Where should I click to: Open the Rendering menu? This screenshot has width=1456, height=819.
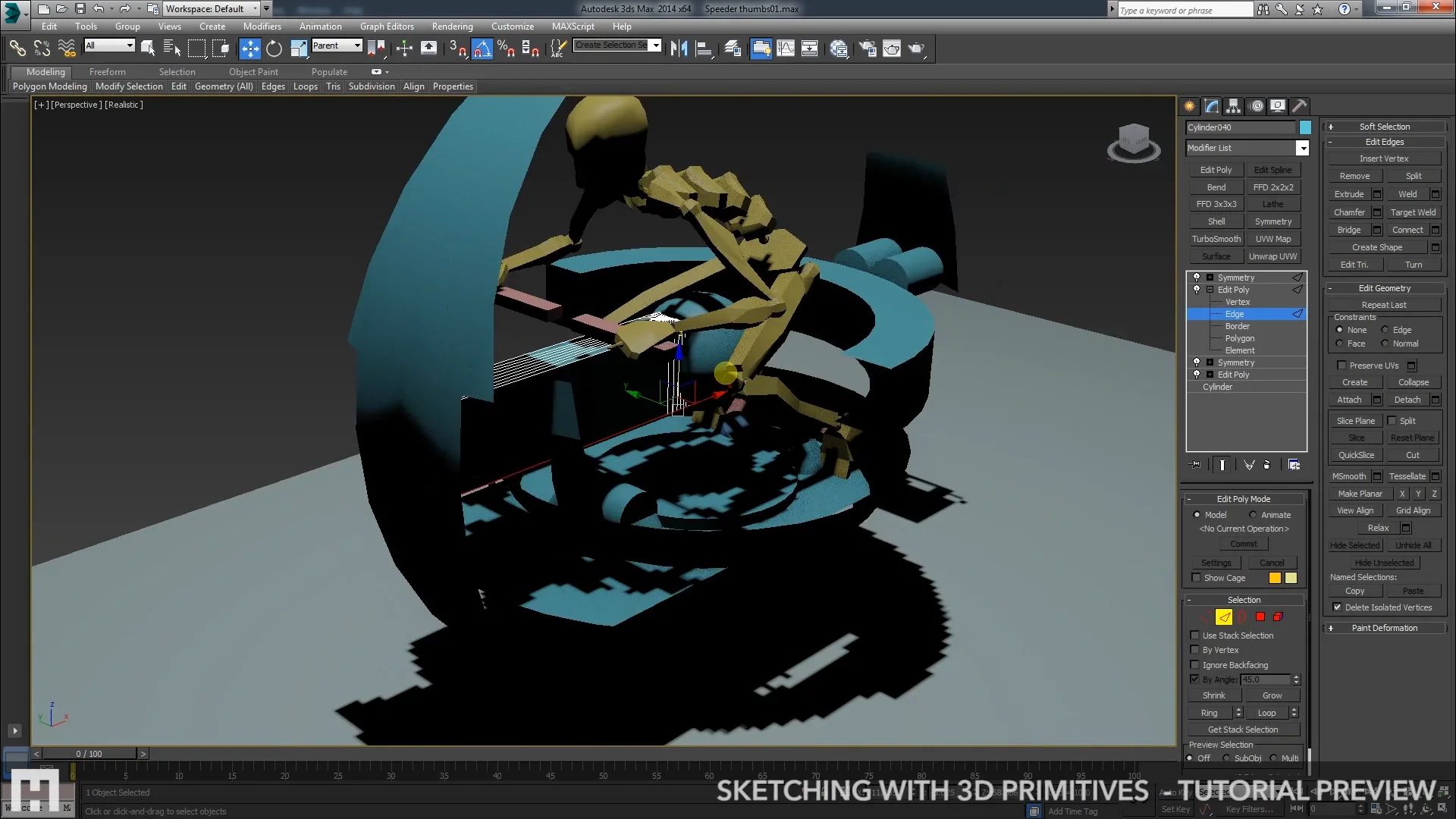click(452, 26)
